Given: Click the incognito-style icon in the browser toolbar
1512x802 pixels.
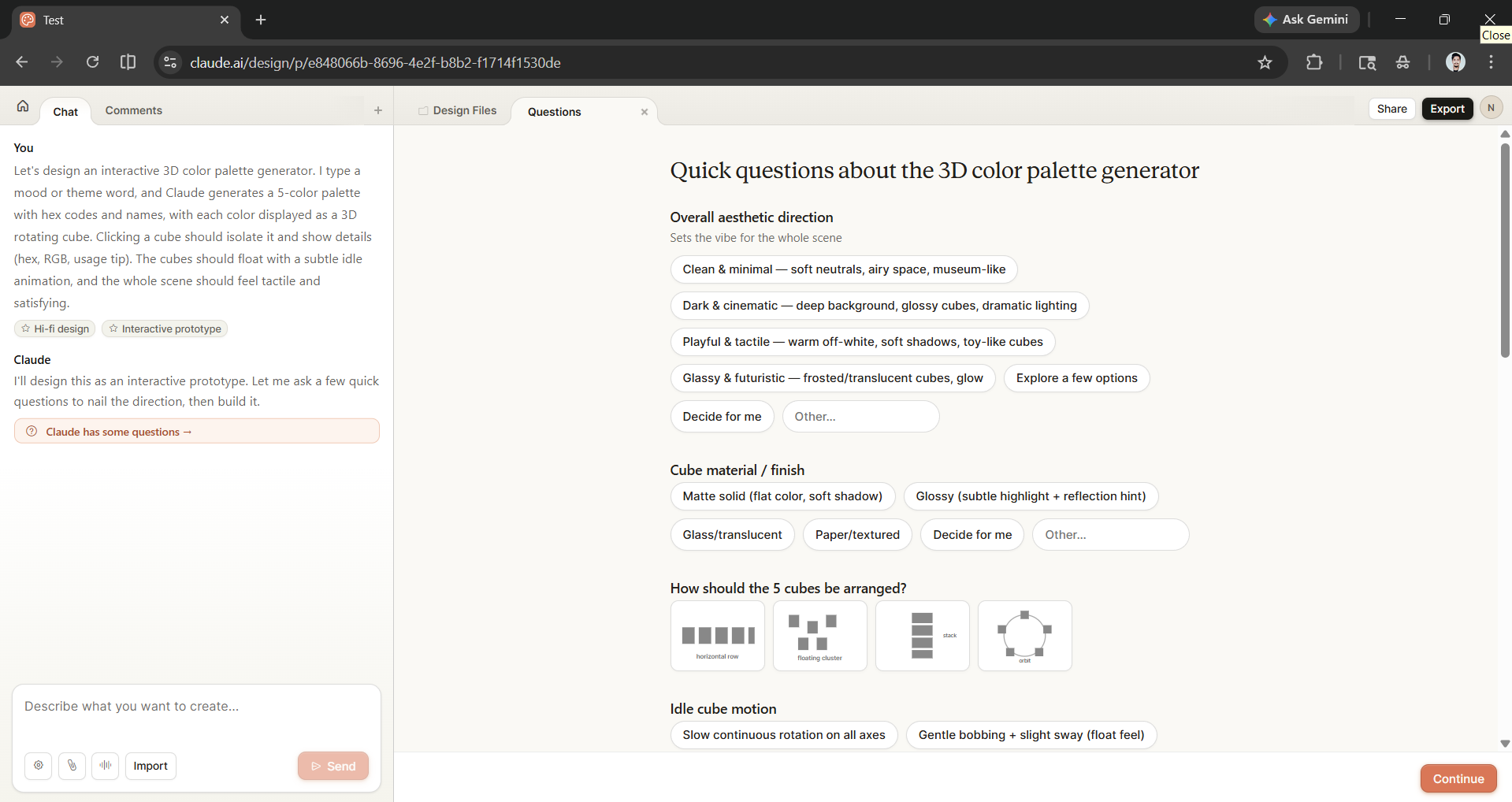Looking at the screenshot, I should click(x=1402, y=62).
